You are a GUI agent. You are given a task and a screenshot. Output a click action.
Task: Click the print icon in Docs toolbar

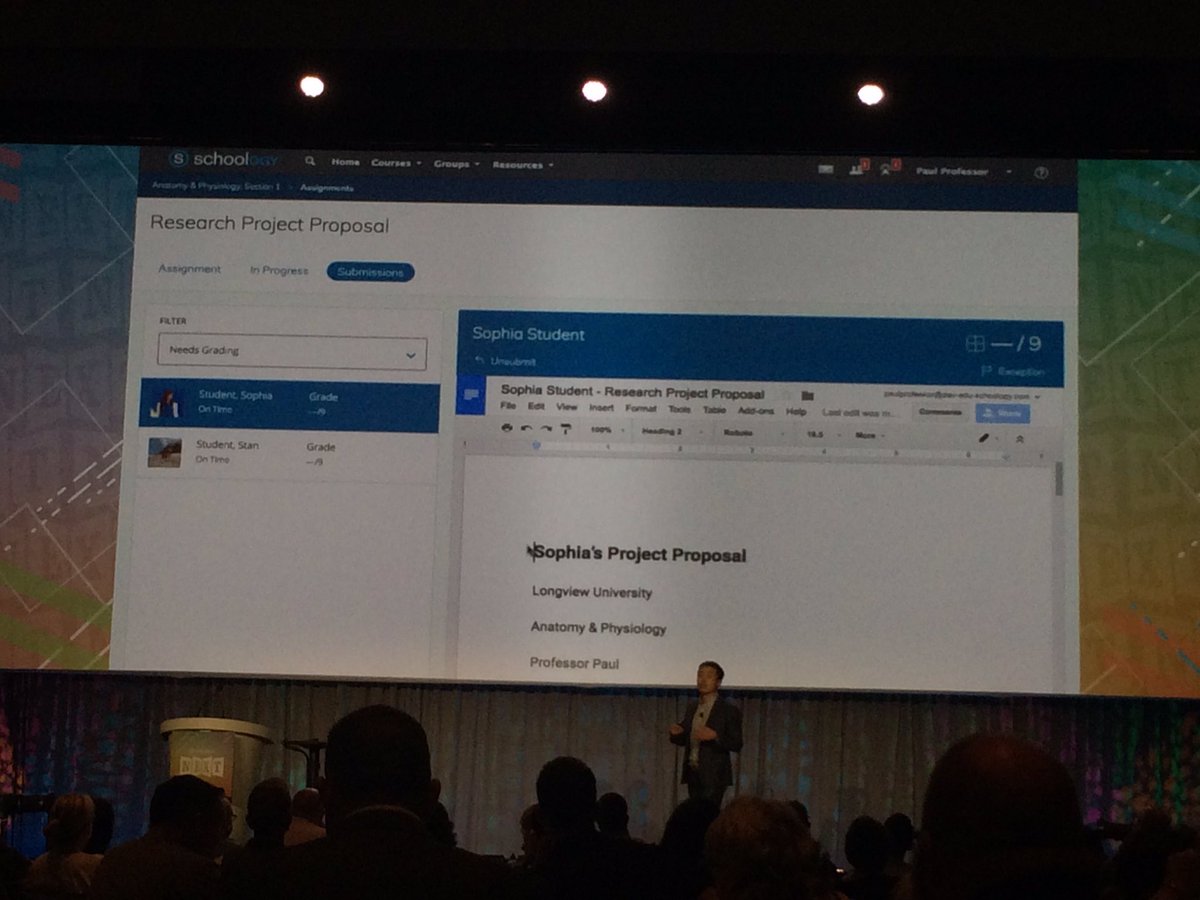506,428
